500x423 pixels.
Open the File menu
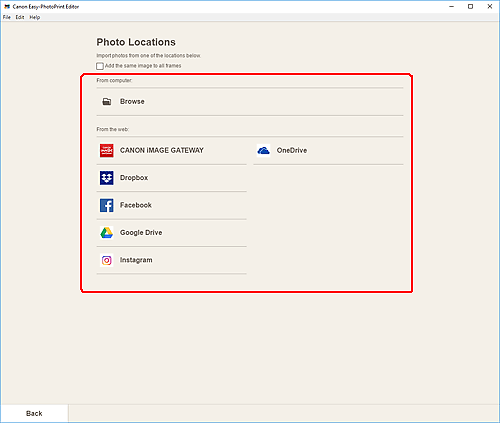7,17
